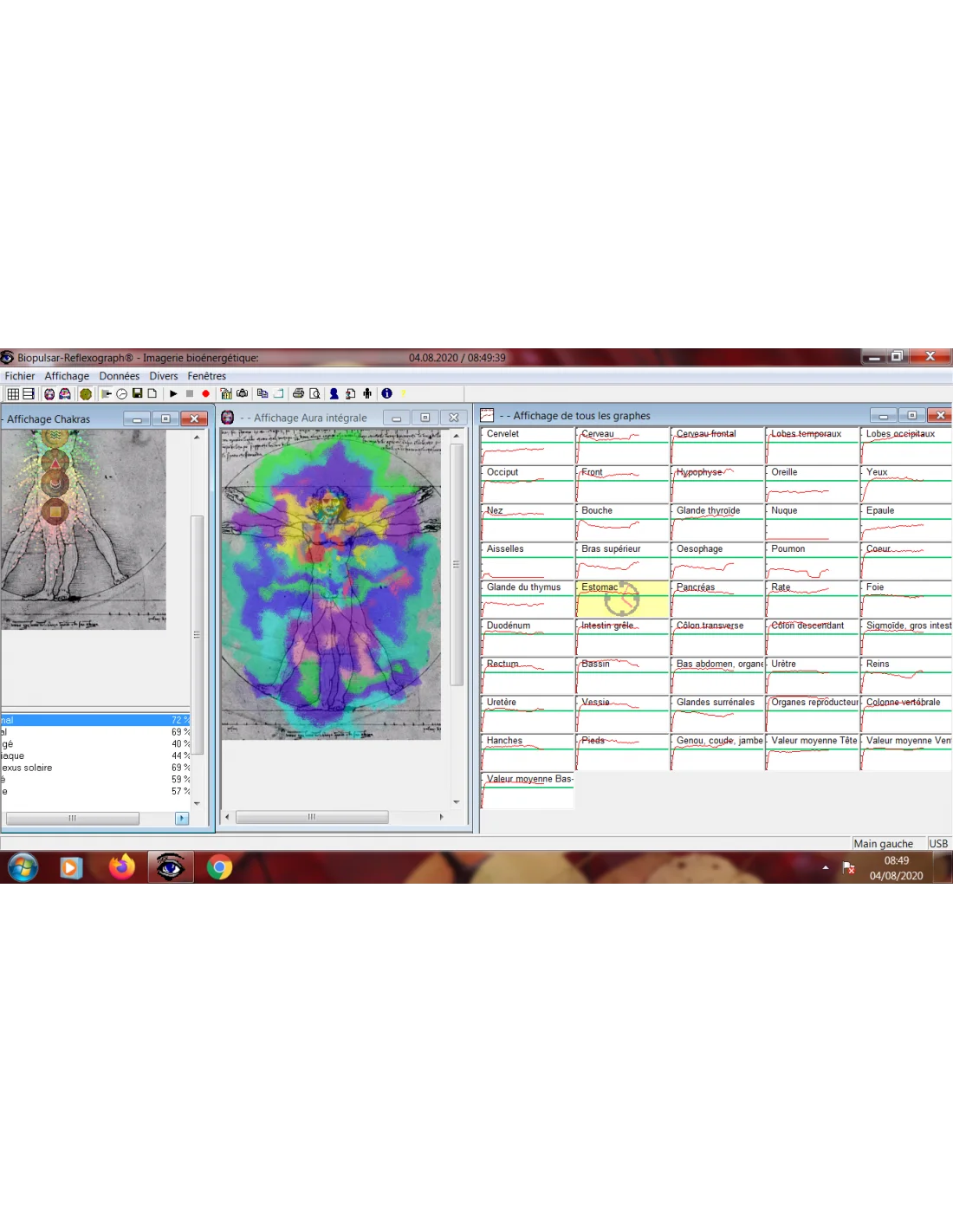Select the Côlon transverse graph
Screen dimensions: 953x1232
(x=717, y=637)
